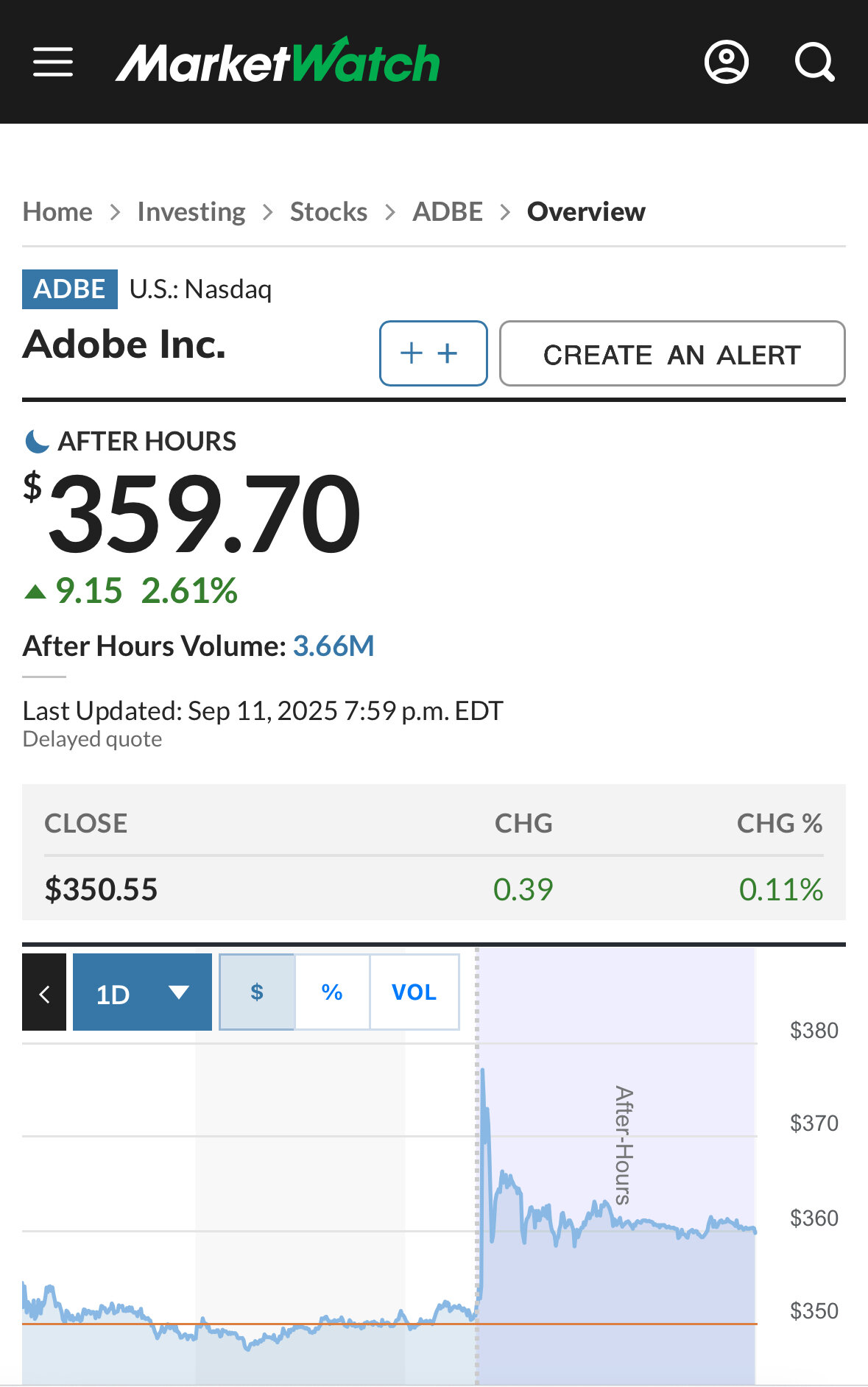This screenshot has width=868, height=1387.
Task: Click the ADBE ticker badge
Action: [x=70, y=289]
